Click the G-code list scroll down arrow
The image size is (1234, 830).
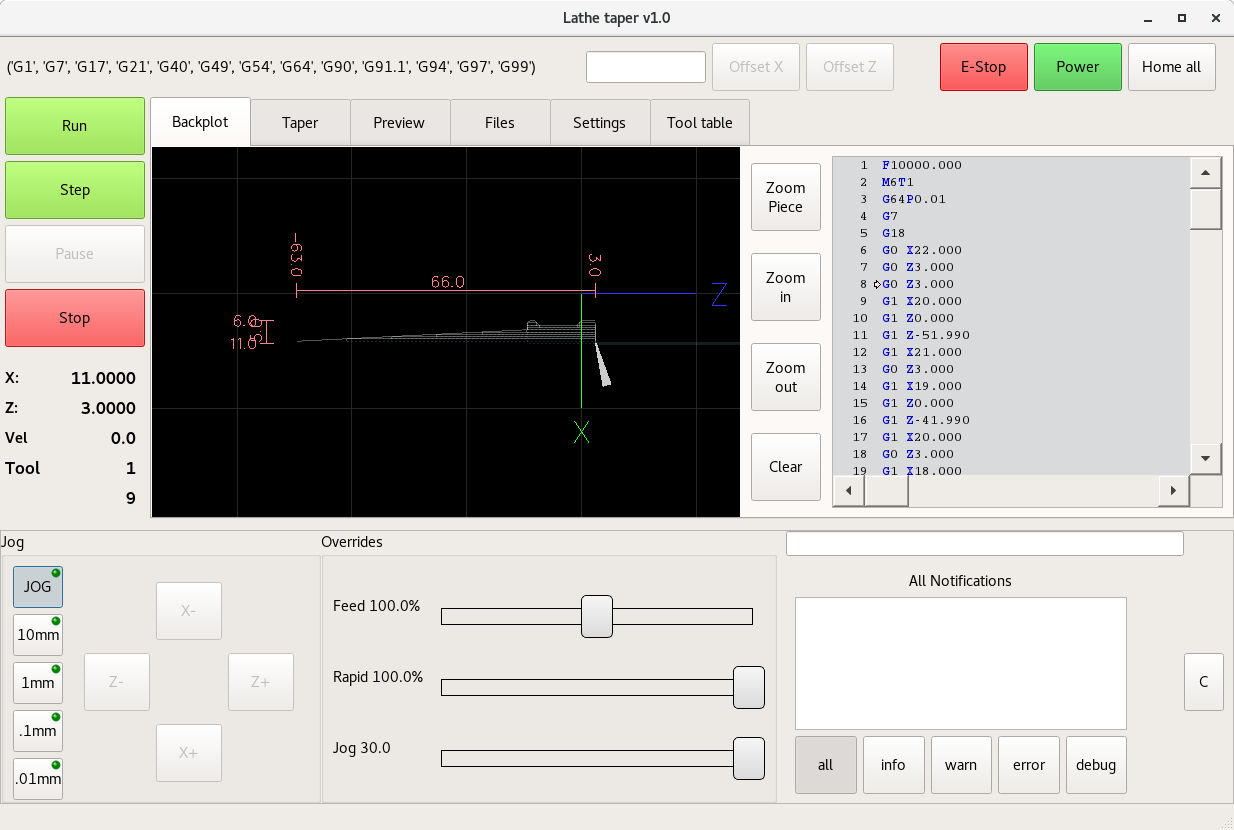pyautogui.click(x=1205, y=458)
